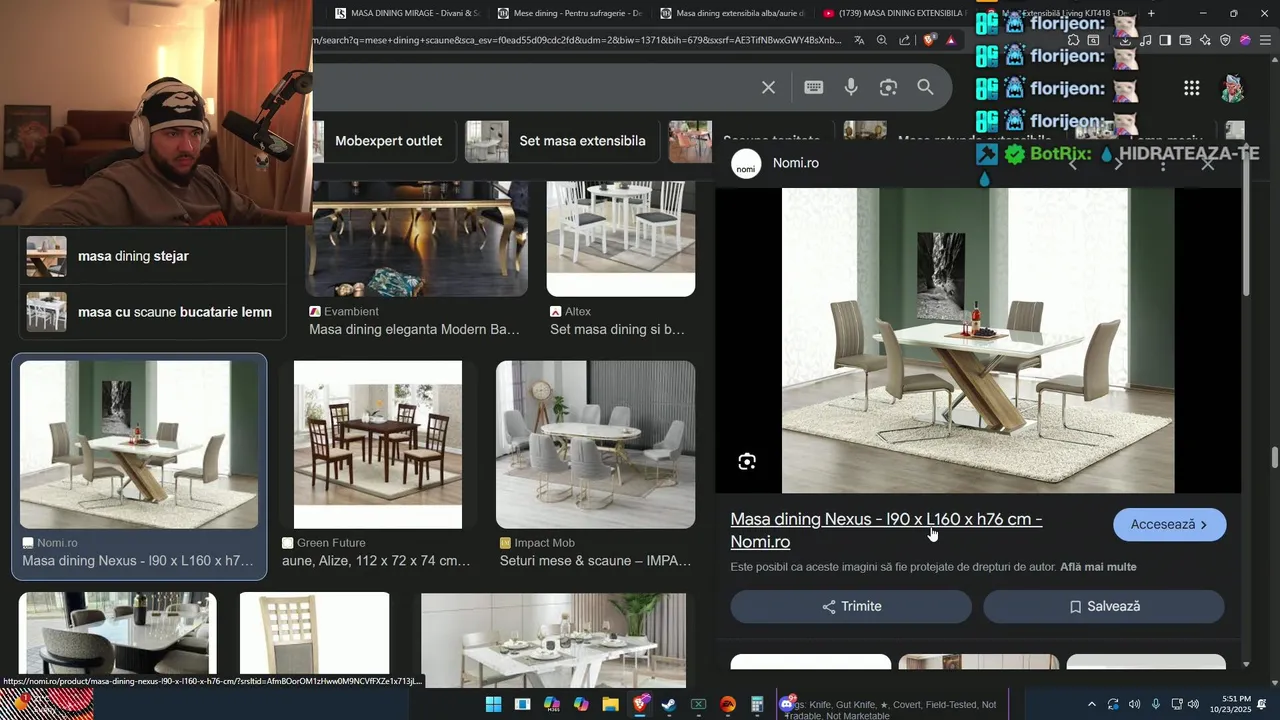1280x720 pixels.
Task: Launch File Explorer from the taskbar
Action: (x=610, y=705)
